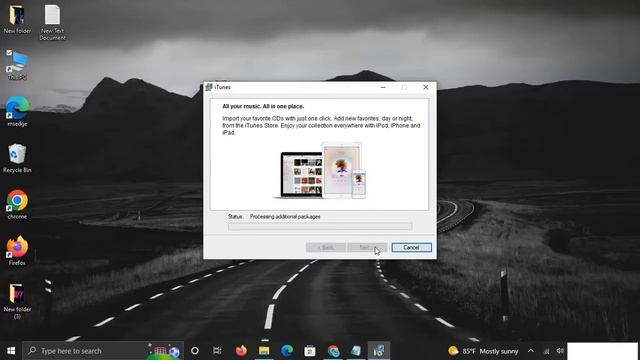Open the network status tray icon
The height and width of the screenshot is (360, 640).
[x=547, y=351]
